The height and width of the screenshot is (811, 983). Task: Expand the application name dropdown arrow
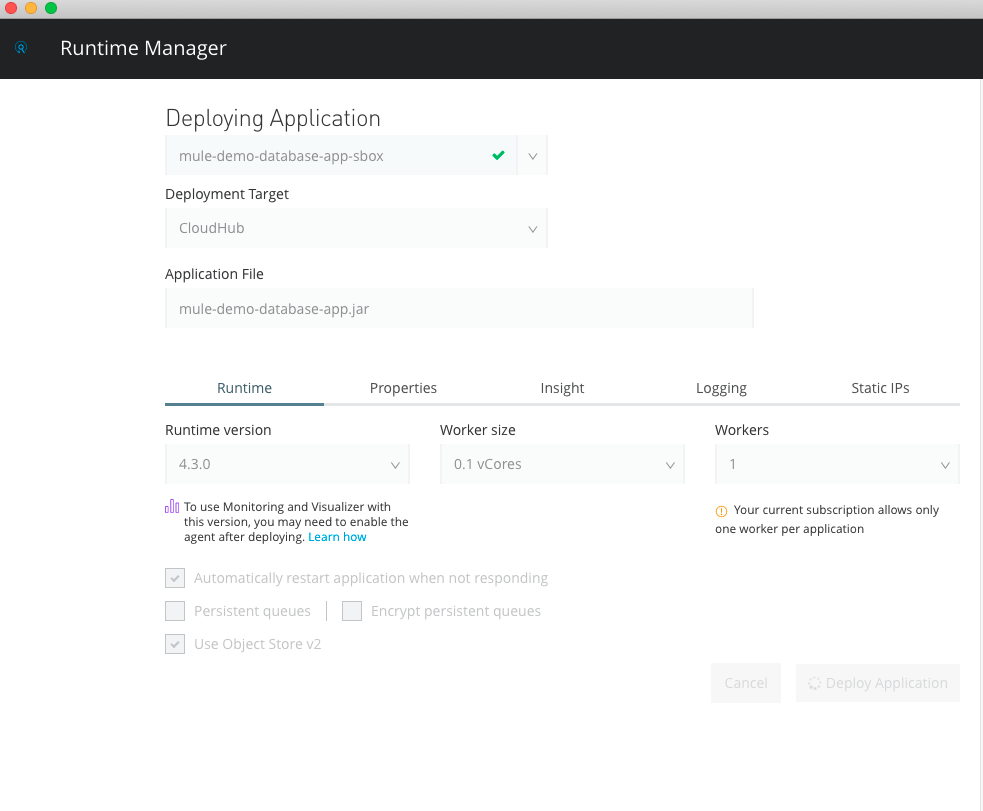(532, 156)
